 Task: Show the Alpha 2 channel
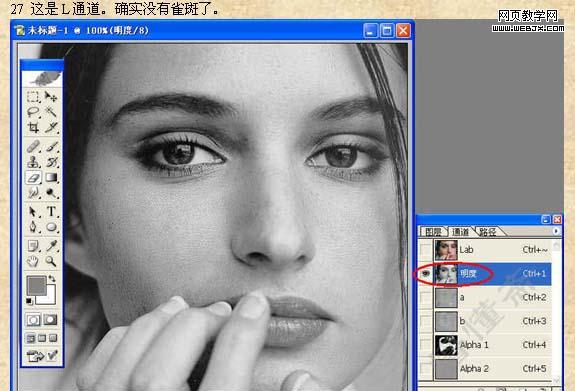pos(426,369)
